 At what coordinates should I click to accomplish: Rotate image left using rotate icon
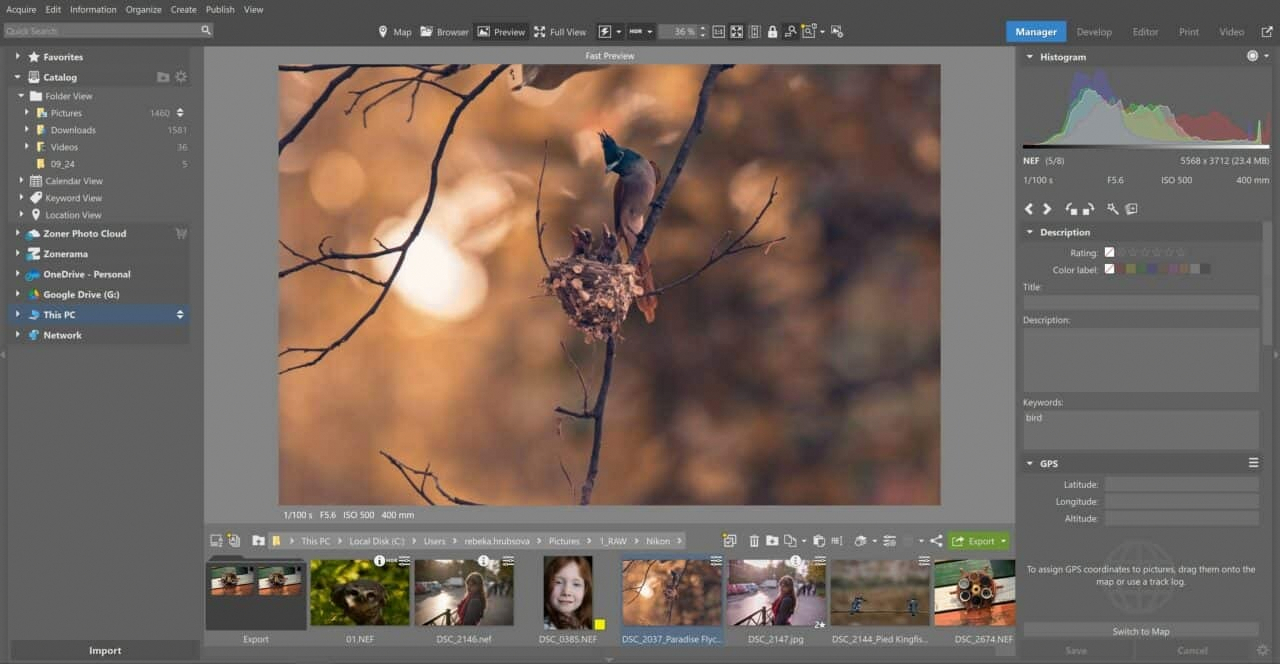tap(1071, 209)
